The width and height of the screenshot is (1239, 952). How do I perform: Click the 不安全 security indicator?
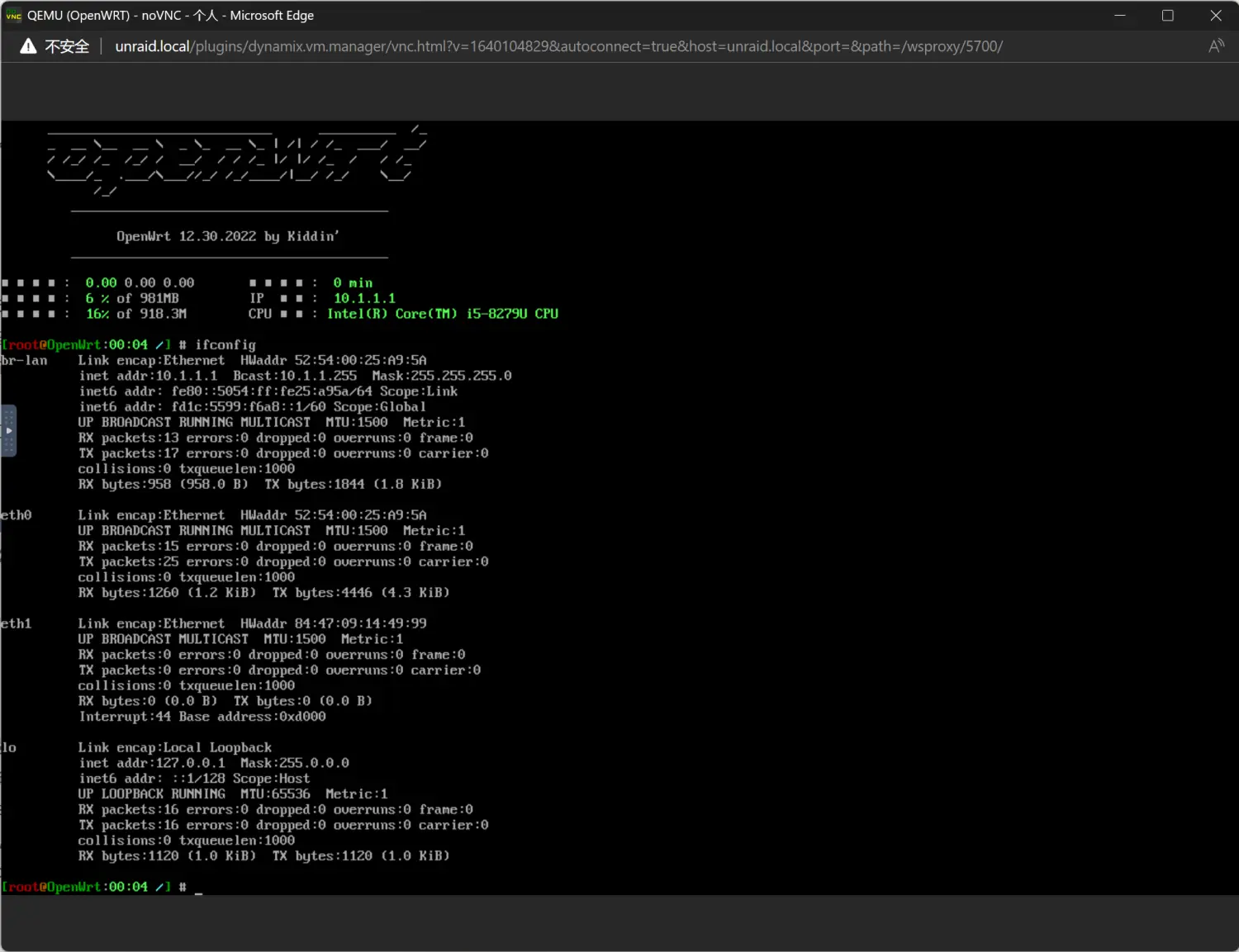click(x=66, y=46)
